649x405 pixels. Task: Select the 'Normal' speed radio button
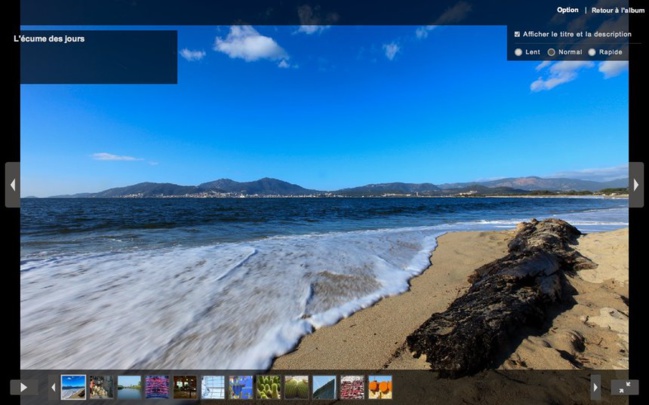tap(551, 52)
